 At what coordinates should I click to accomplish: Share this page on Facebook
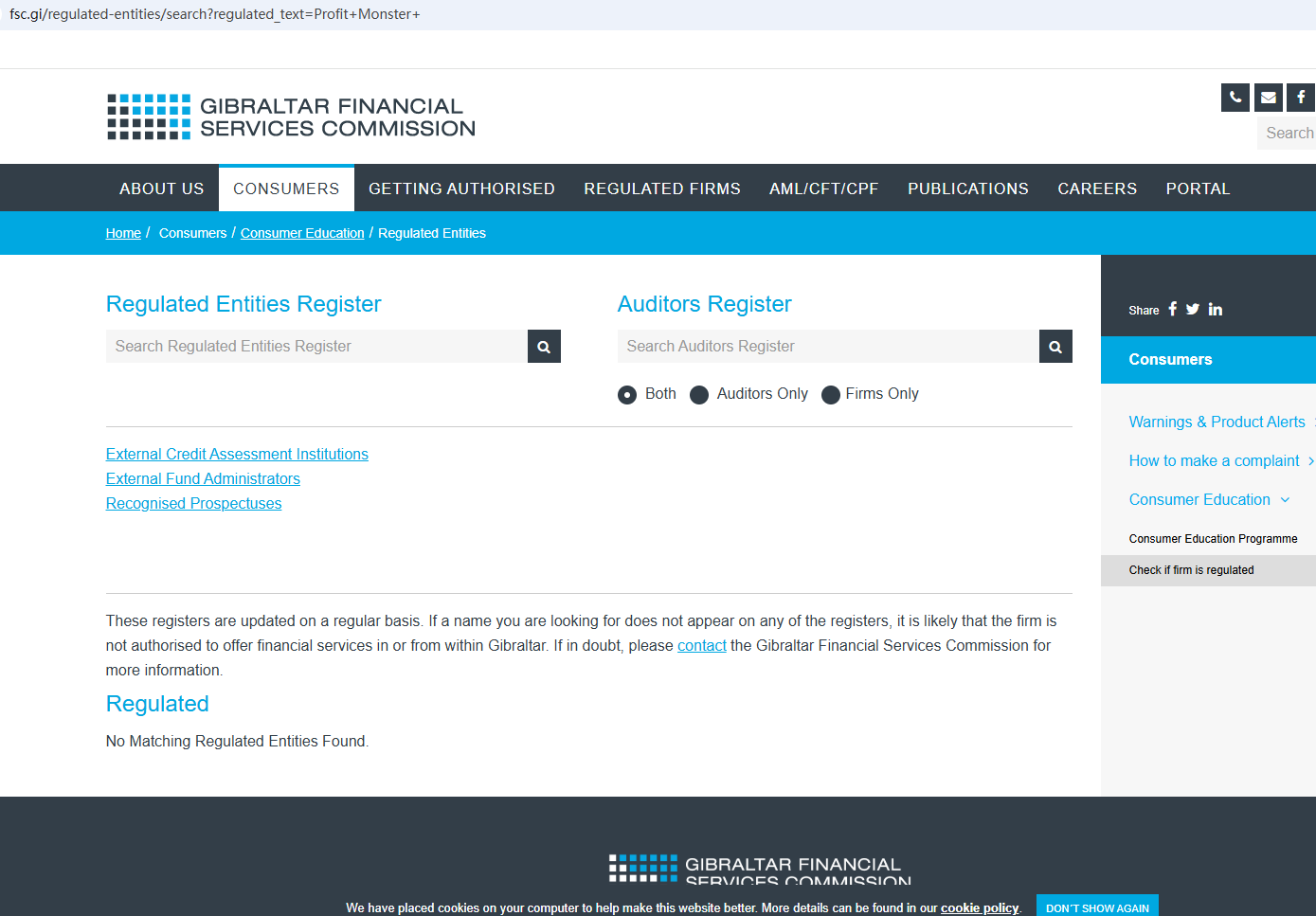click(1172, 309)
